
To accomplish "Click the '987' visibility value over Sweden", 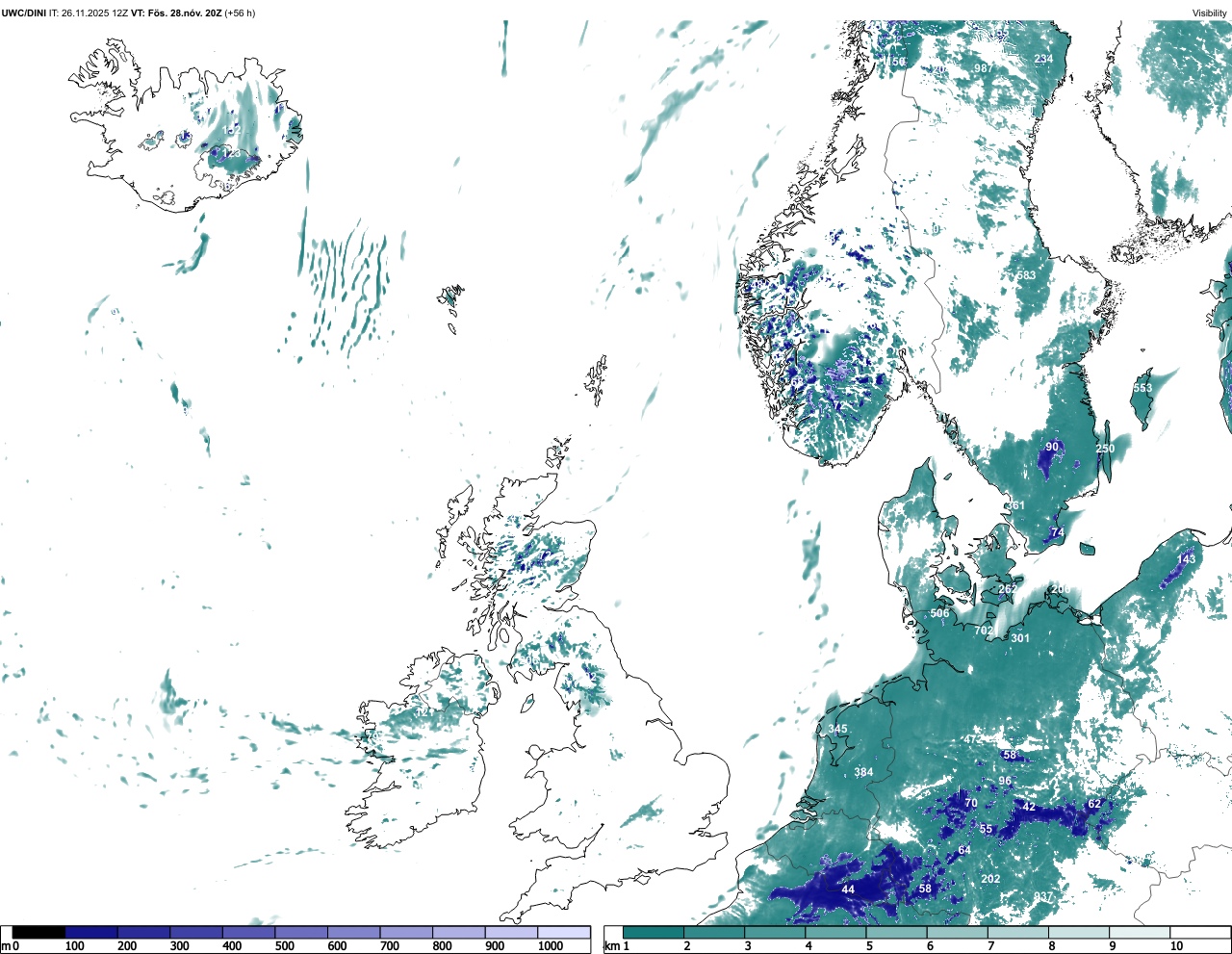I will [984, 68].
